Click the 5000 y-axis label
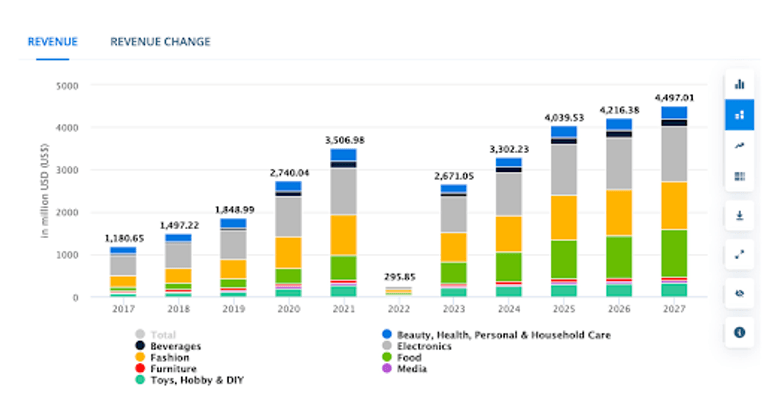The height and width of the screenshot is (401, 764). point(67,86)
